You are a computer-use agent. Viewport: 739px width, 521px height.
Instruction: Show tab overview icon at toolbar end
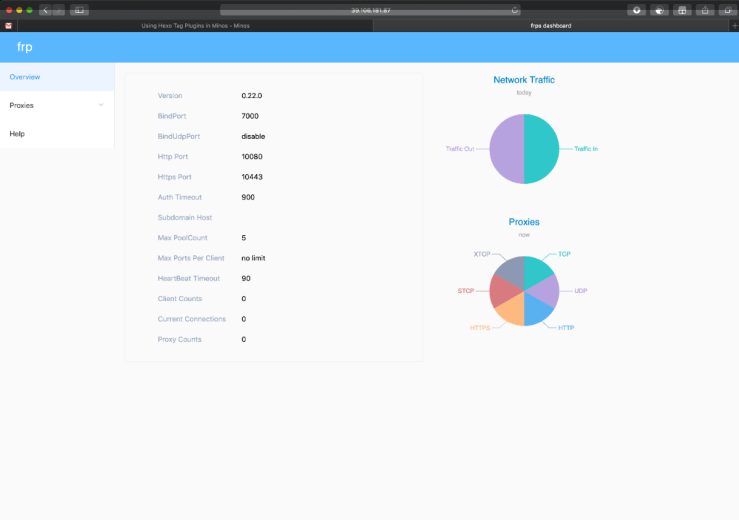coord(728,10)
